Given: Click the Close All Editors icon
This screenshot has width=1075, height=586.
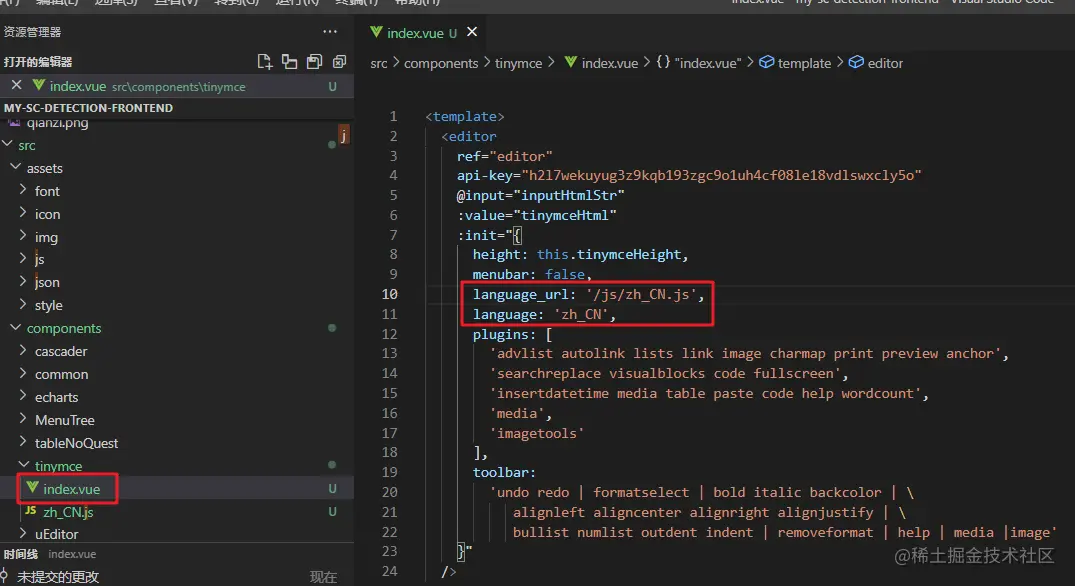Looking at the screenshot, I should click(x=339, y=62).
